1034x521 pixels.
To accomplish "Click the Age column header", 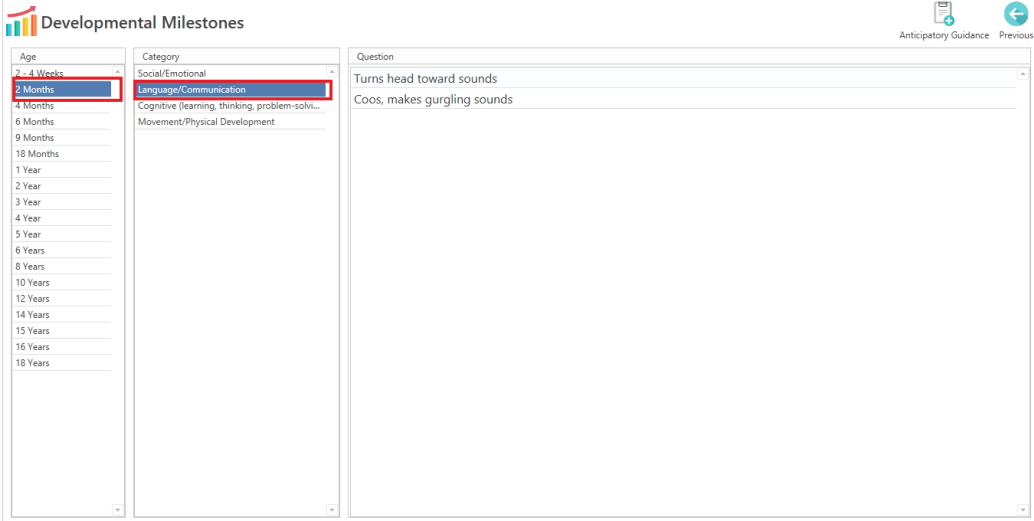I will 68,57.
